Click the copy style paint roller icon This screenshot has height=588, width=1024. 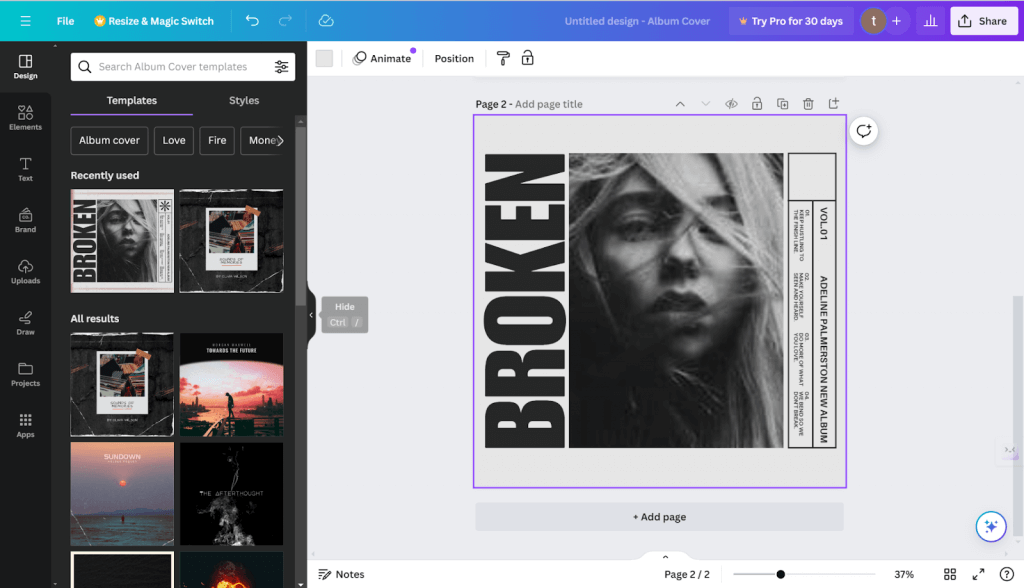pyautogui.click(x=503, y=58)
